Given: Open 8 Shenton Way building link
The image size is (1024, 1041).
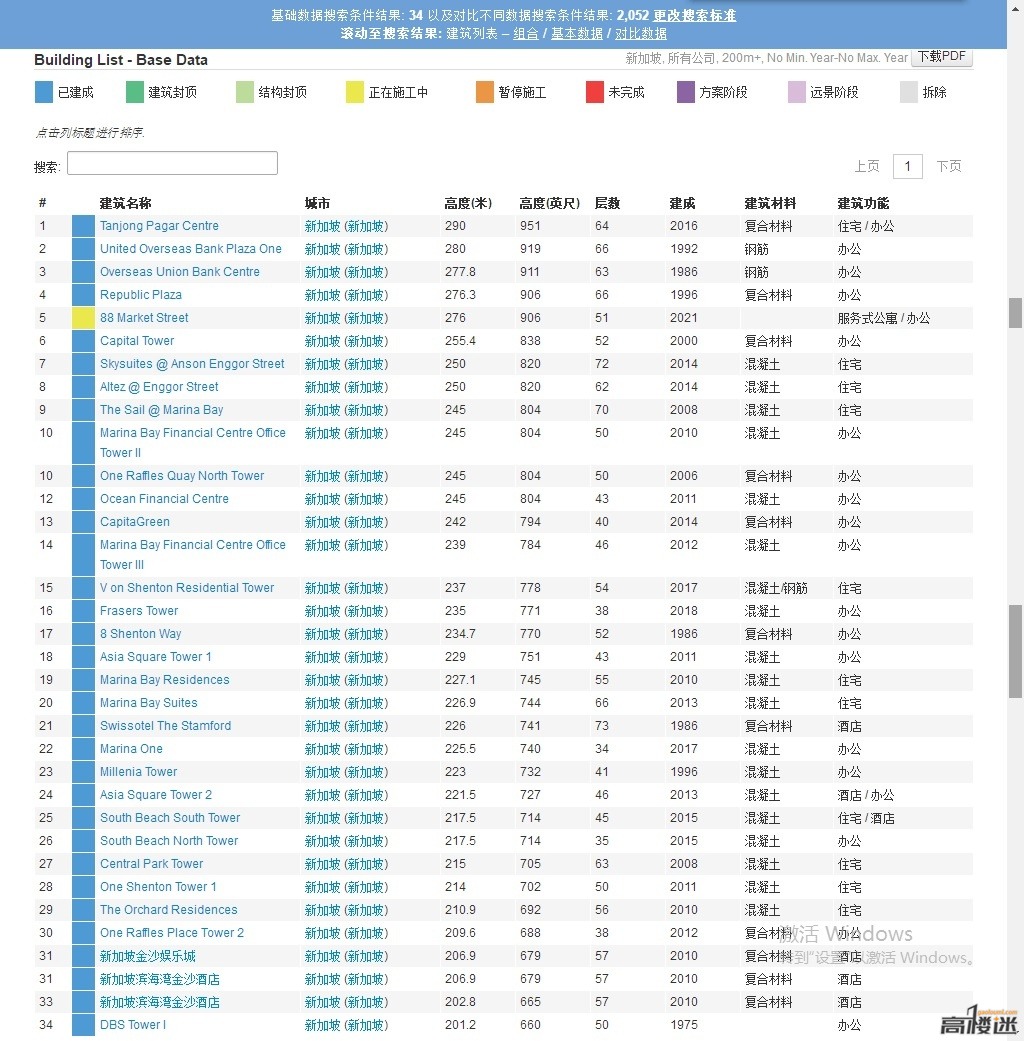Looking at the screenshot, I should coord(140,634).
